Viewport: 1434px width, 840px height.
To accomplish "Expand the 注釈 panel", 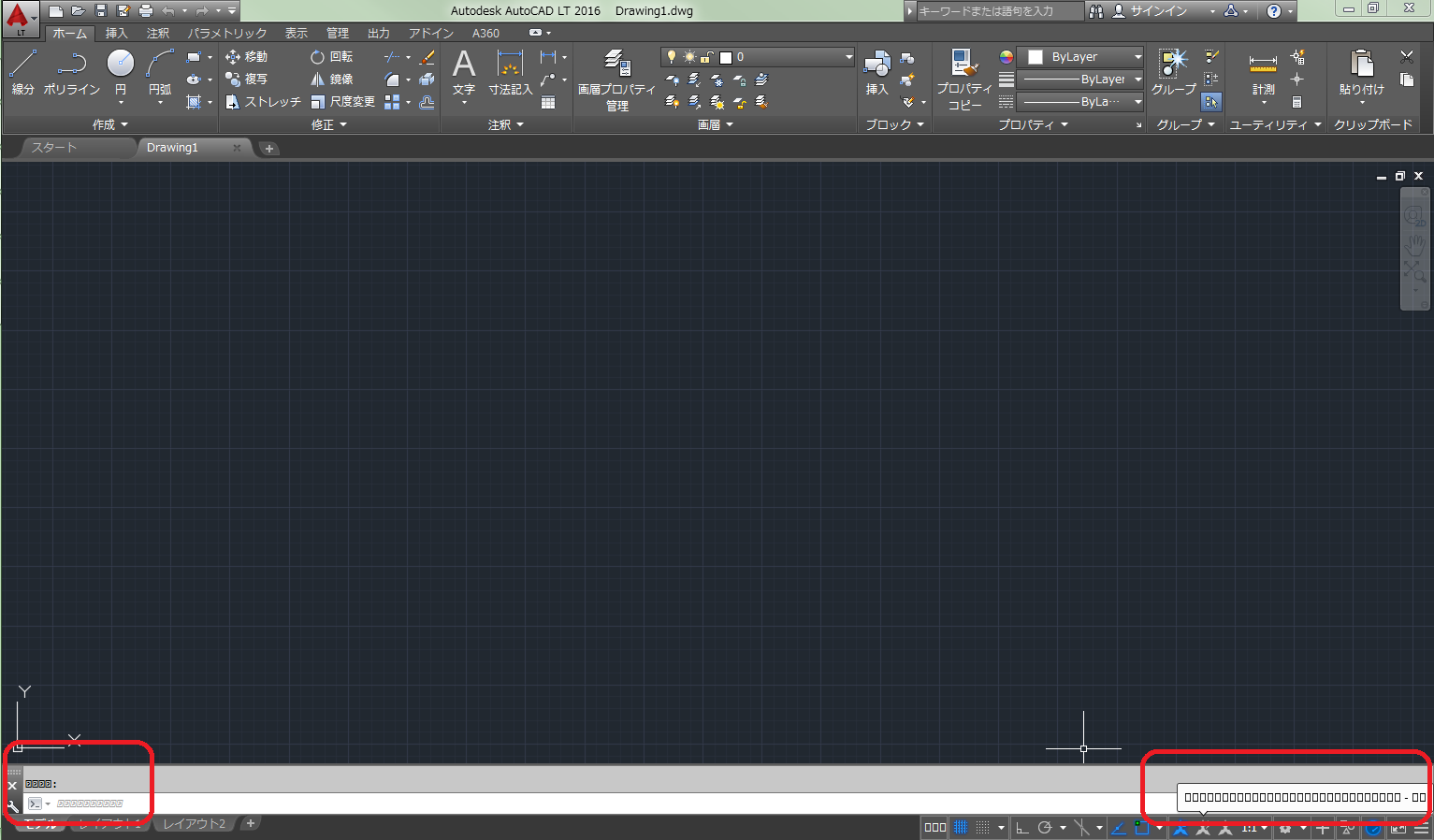I will coord(506,124).
